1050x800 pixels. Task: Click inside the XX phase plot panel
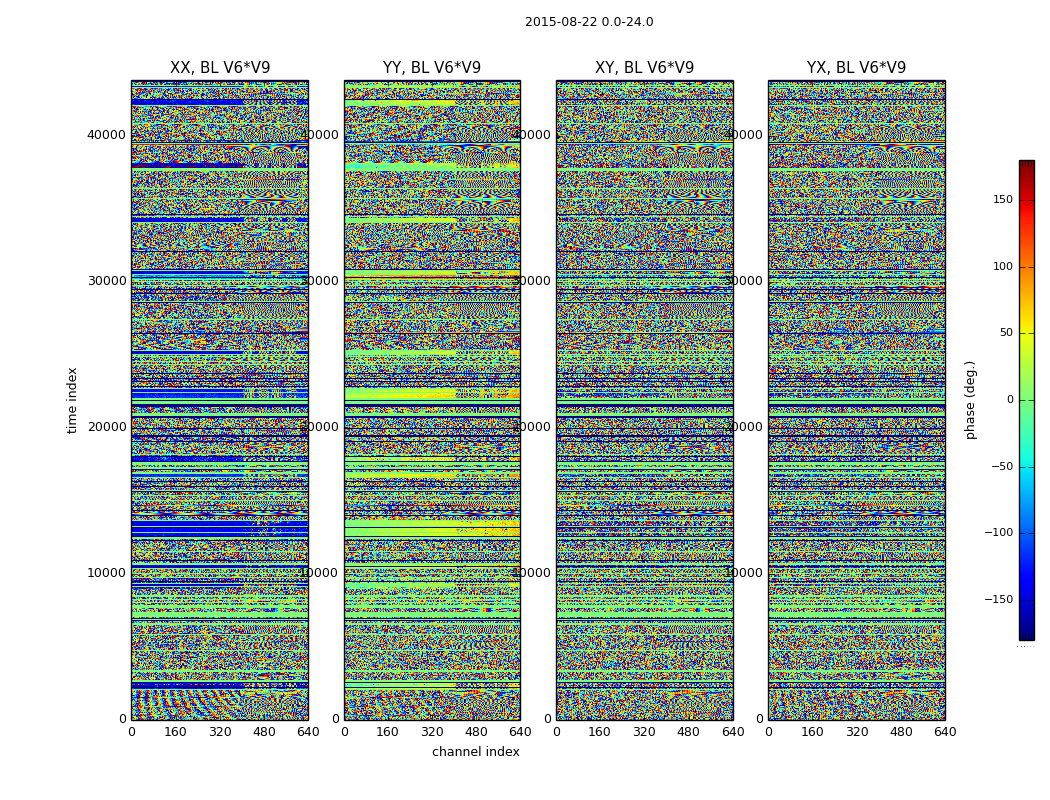pos(220,400)
